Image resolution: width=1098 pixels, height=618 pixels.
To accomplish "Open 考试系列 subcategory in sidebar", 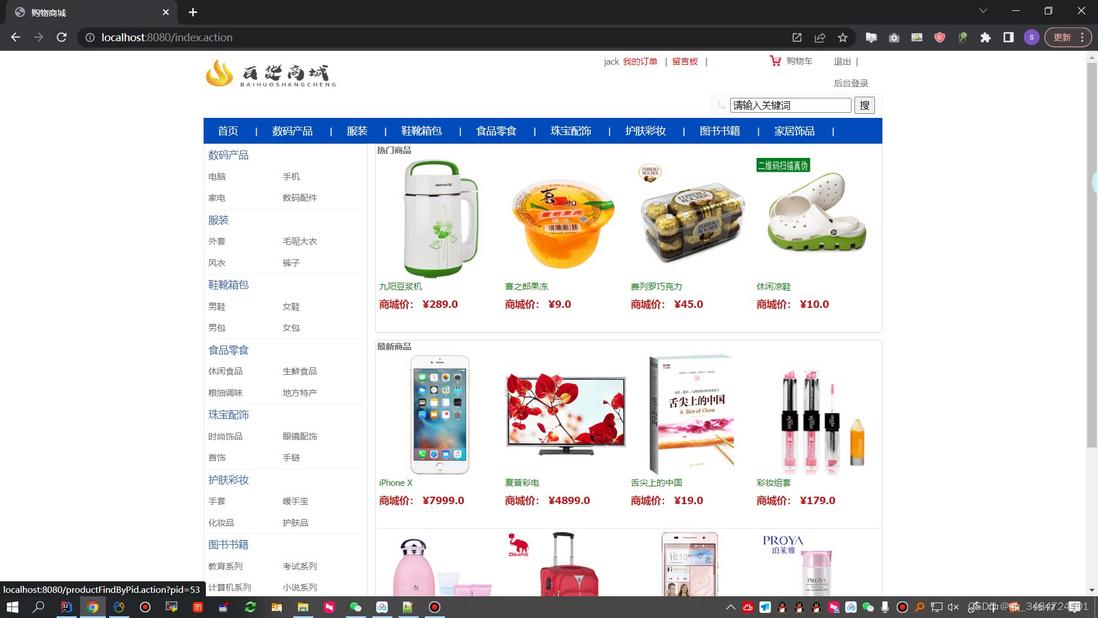I will pyautogui.click(x=299, y=566).
